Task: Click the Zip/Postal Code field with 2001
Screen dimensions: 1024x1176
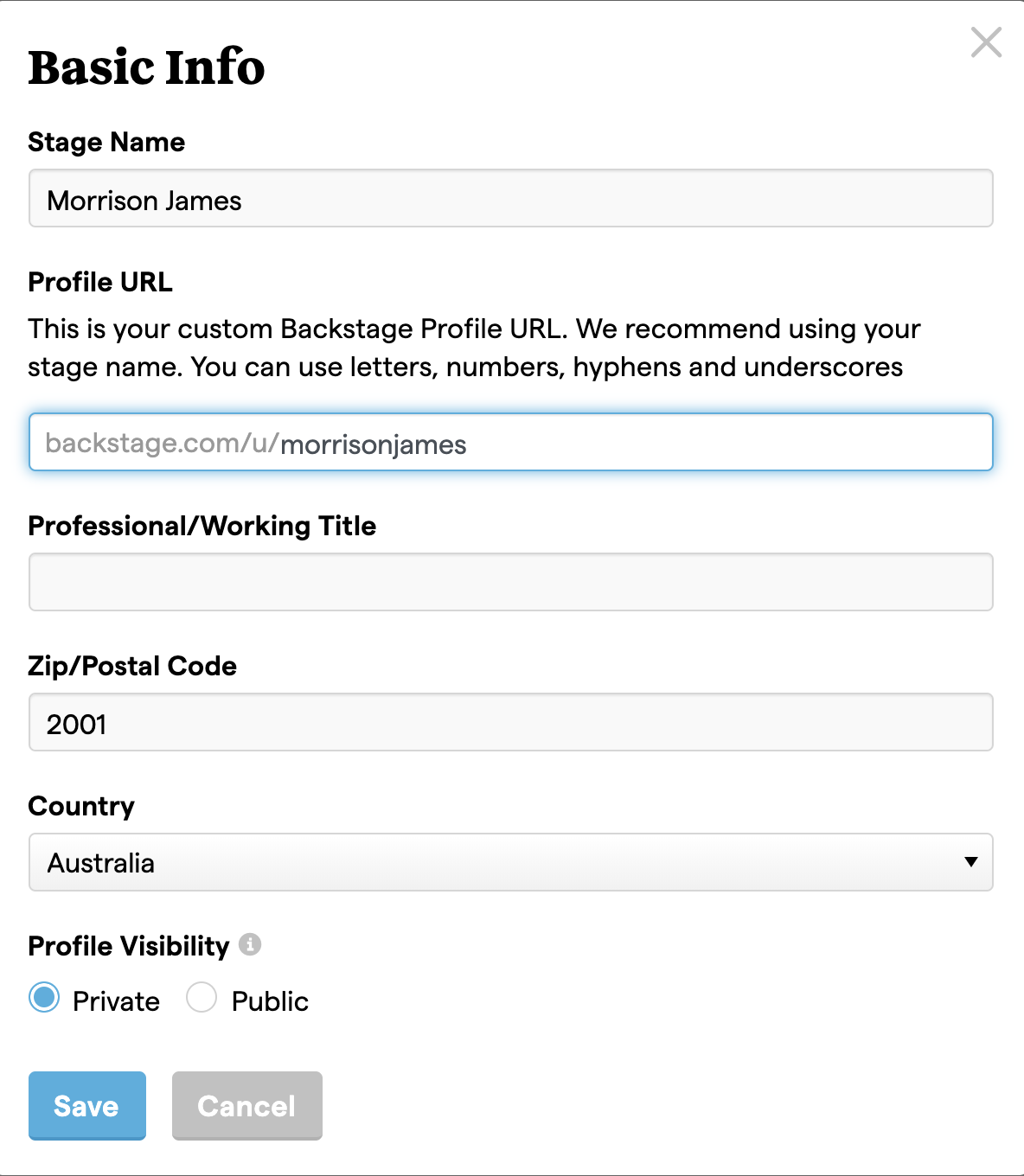Action: (x=510, y=723)
